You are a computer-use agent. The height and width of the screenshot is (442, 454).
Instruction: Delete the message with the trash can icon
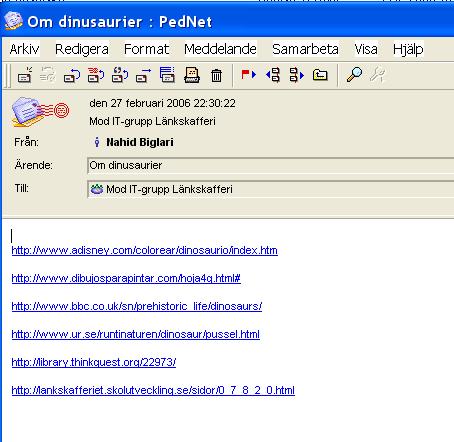click(x=216, y=75)
